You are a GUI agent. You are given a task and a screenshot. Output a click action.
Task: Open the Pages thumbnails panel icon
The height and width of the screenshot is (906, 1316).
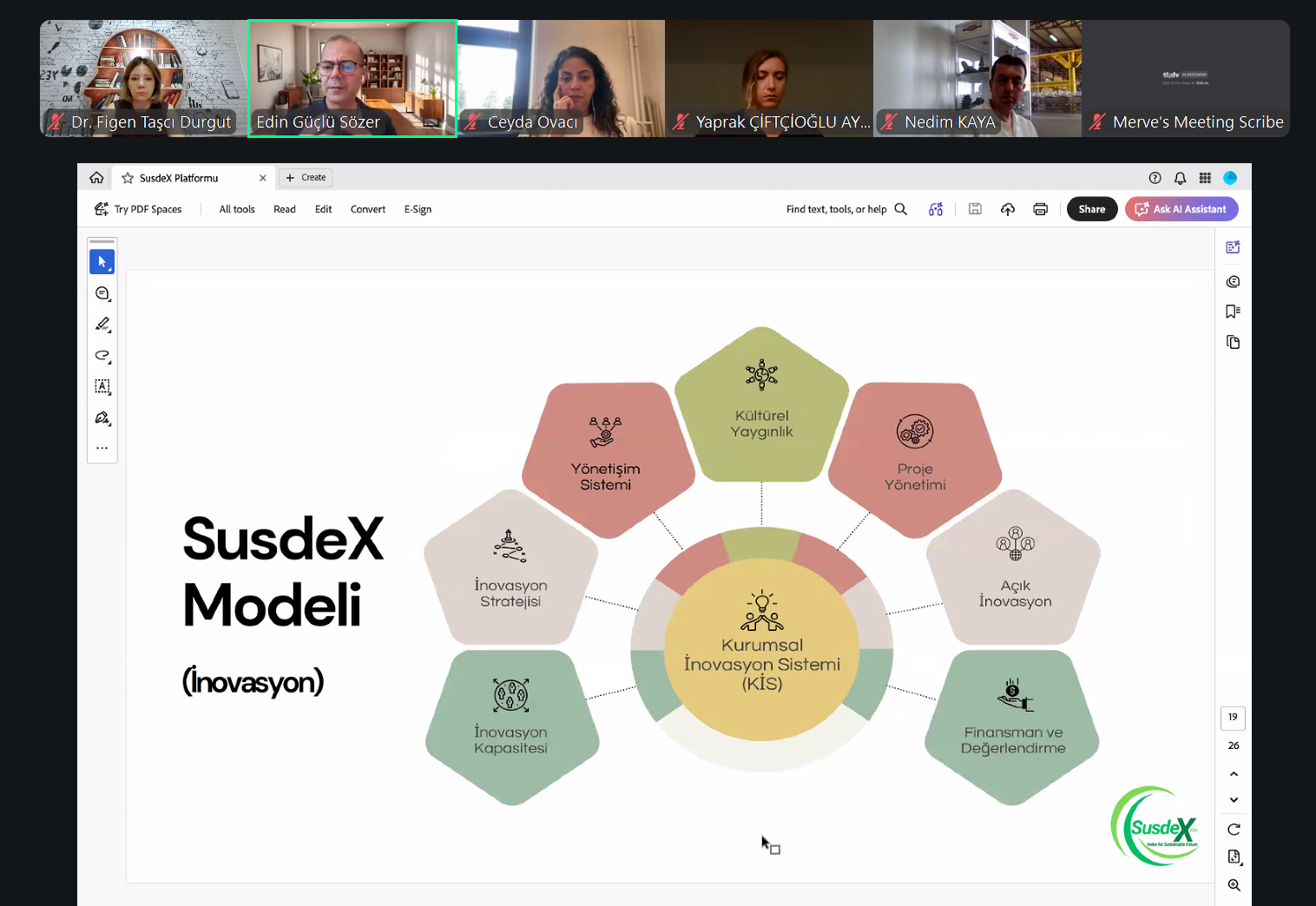tap(1233, 342)
